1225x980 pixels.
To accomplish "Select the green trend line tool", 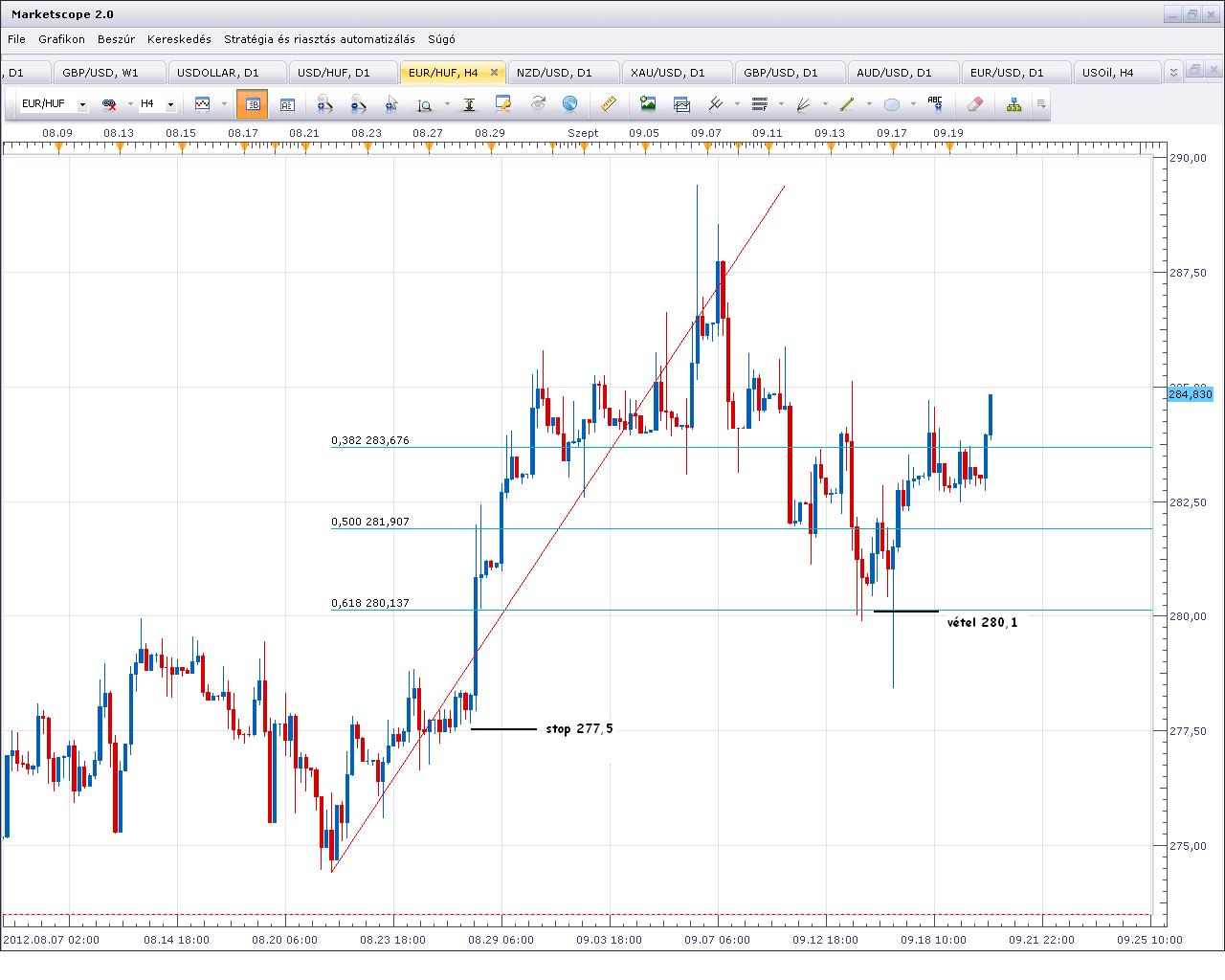I will point(847,104).
